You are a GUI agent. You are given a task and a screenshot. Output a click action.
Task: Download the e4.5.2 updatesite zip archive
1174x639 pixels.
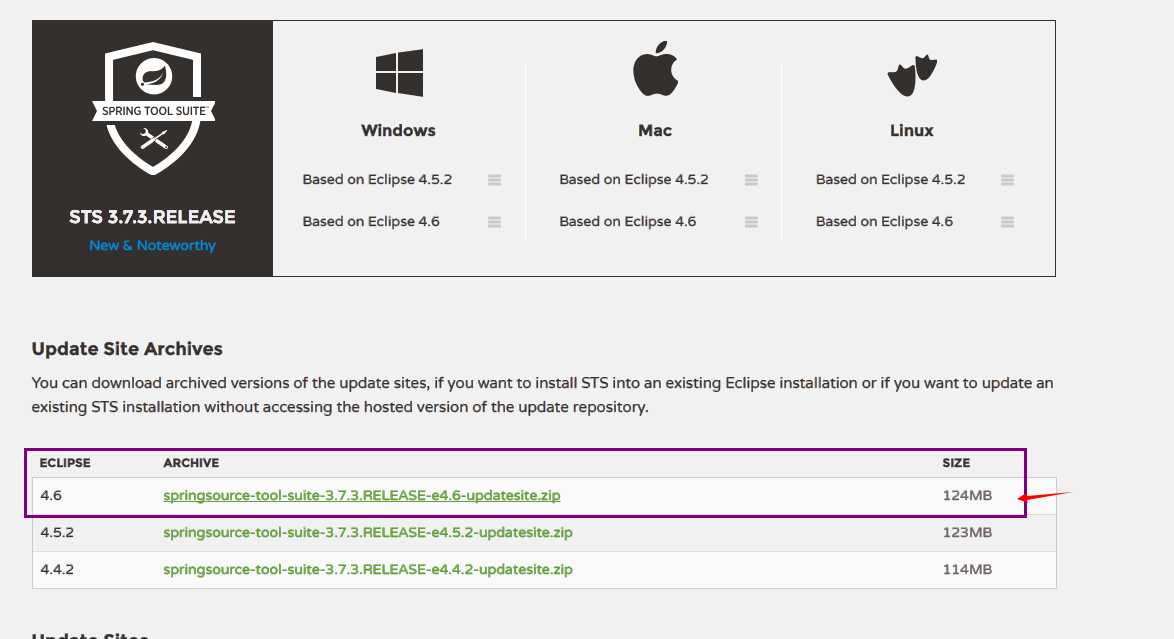click(368, 532)
